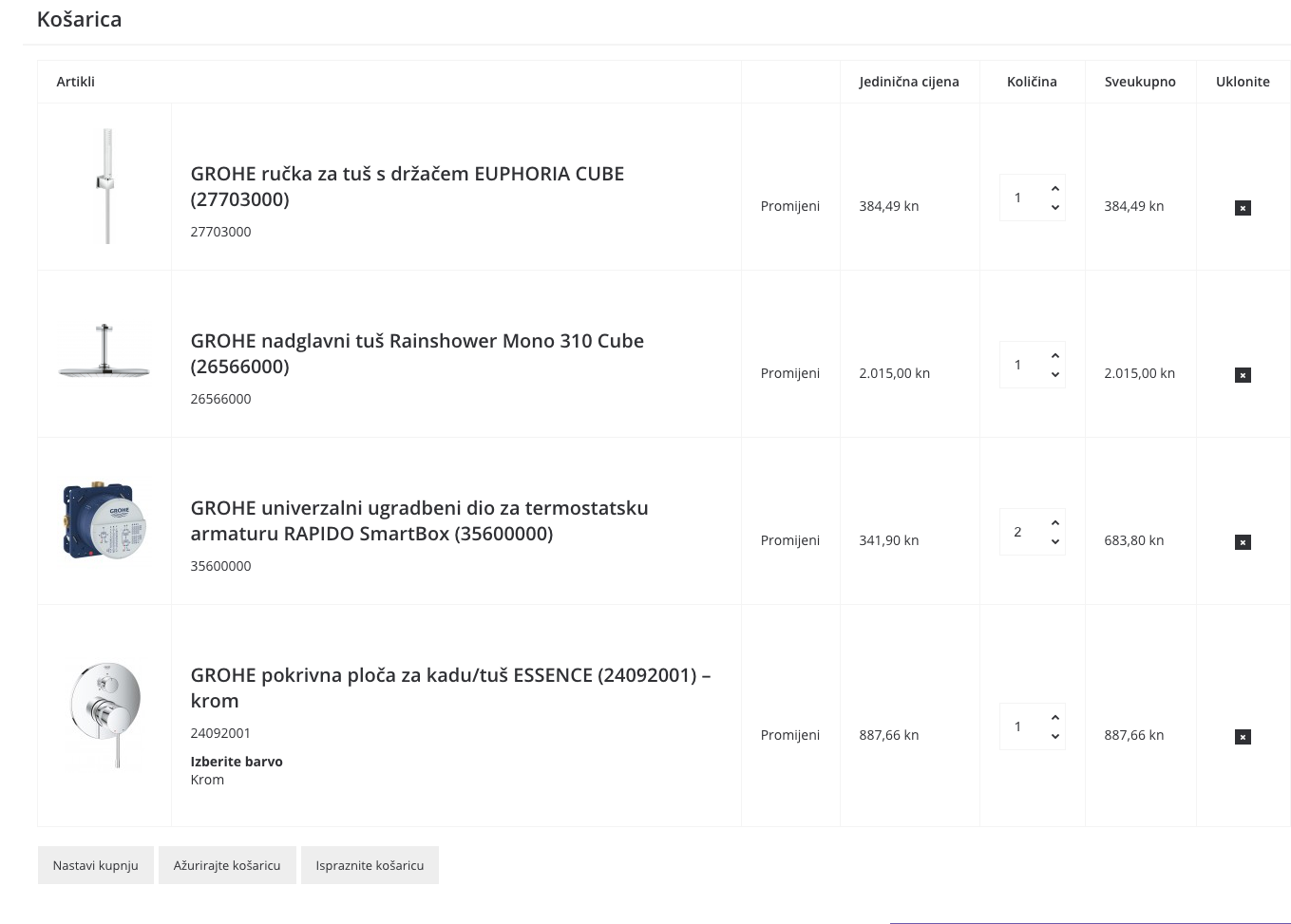Click the Uklonite column header
Screen dimensions: 1291x924
pyautogui.click(x=1243, y=82)
